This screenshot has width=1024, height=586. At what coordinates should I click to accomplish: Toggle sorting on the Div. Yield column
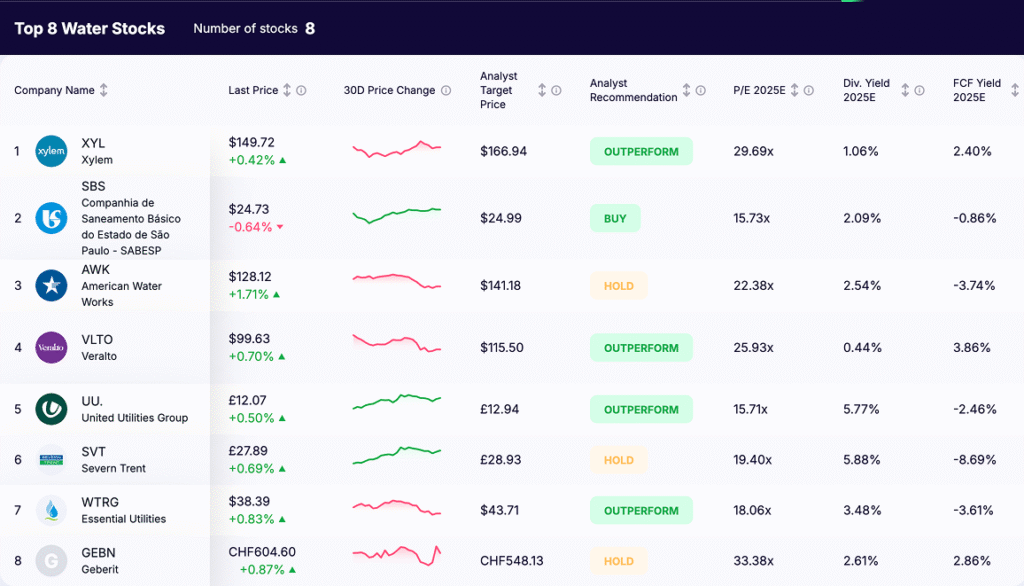(x=907, y=90)
